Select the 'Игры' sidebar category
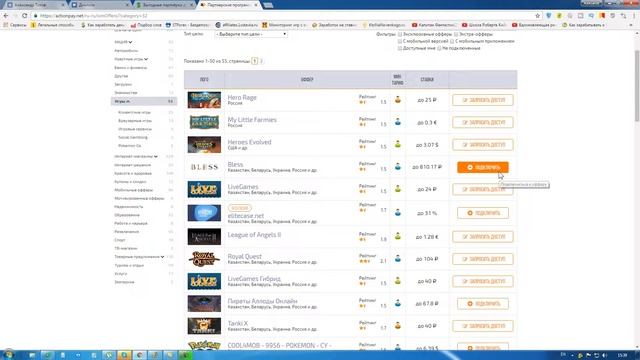The image size is (640, 360). click(x=144, y=101)
